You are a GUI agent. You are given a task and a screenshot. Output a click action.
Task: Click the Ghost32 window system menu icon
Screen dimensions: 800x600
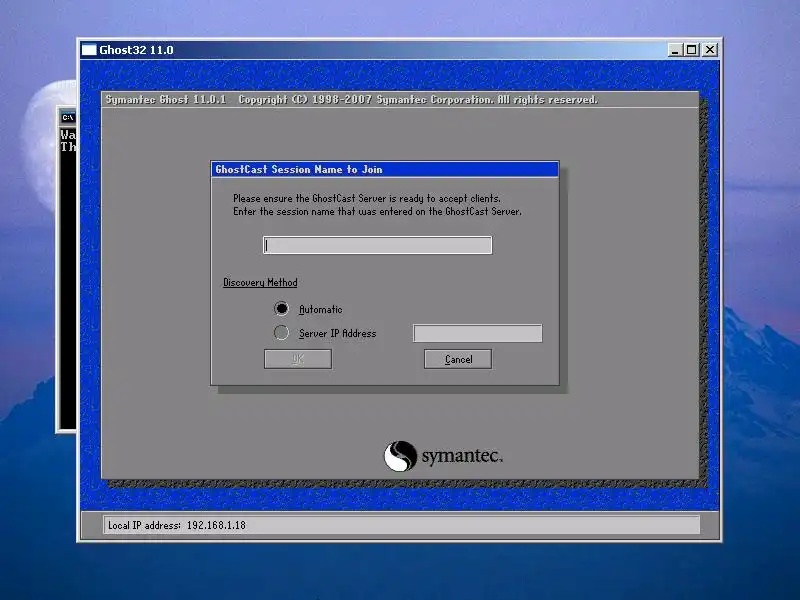(89, 49)
